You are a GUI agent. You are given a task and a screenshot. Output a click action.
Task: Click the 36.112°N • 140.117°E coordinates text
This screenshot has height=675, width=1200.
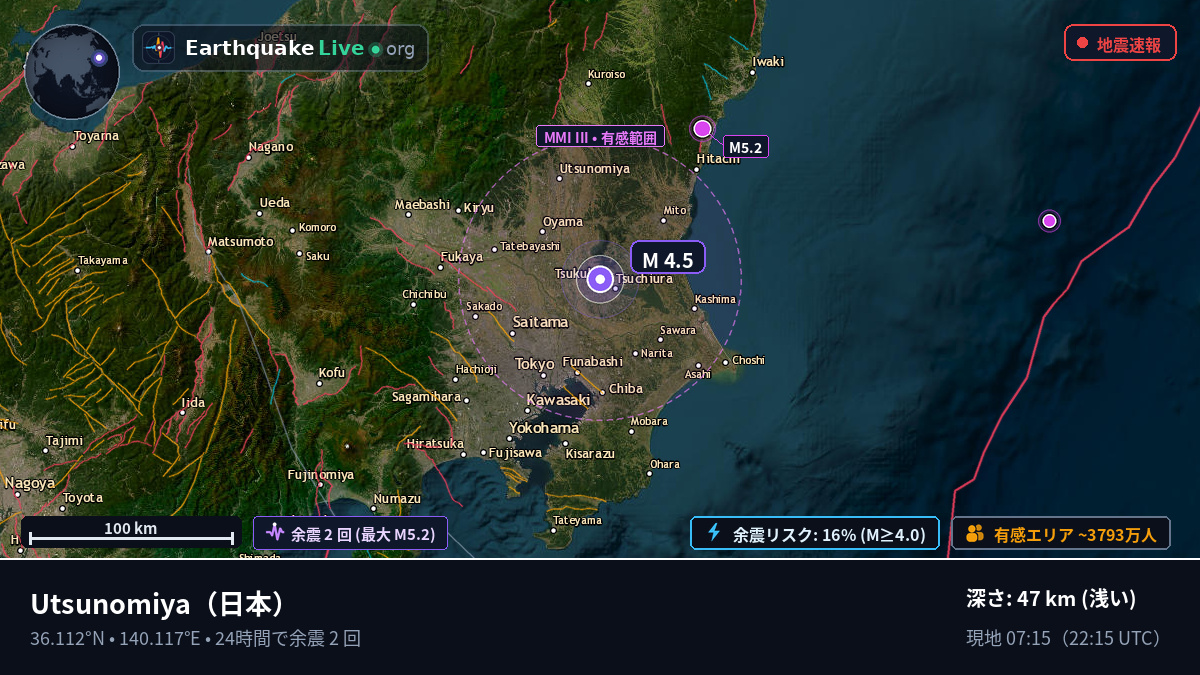click(115, 638)
